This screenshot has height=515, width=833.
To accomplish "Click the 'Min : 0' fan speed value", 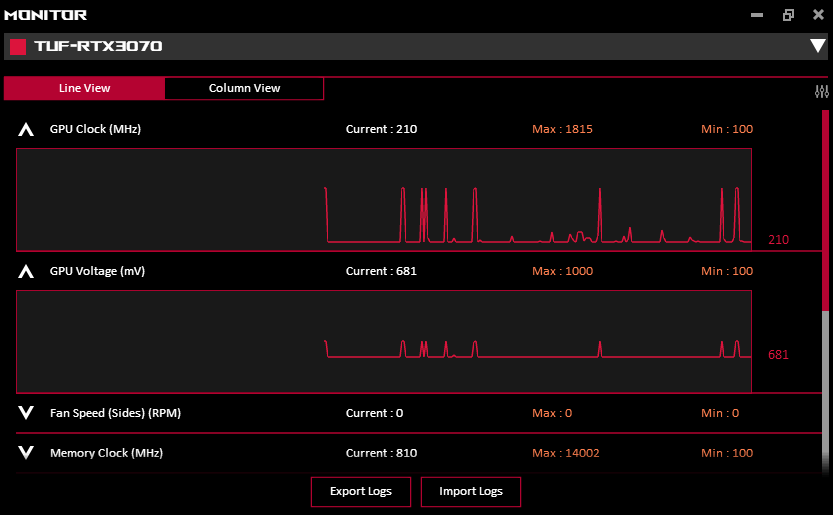I will [x=720, y=413].
